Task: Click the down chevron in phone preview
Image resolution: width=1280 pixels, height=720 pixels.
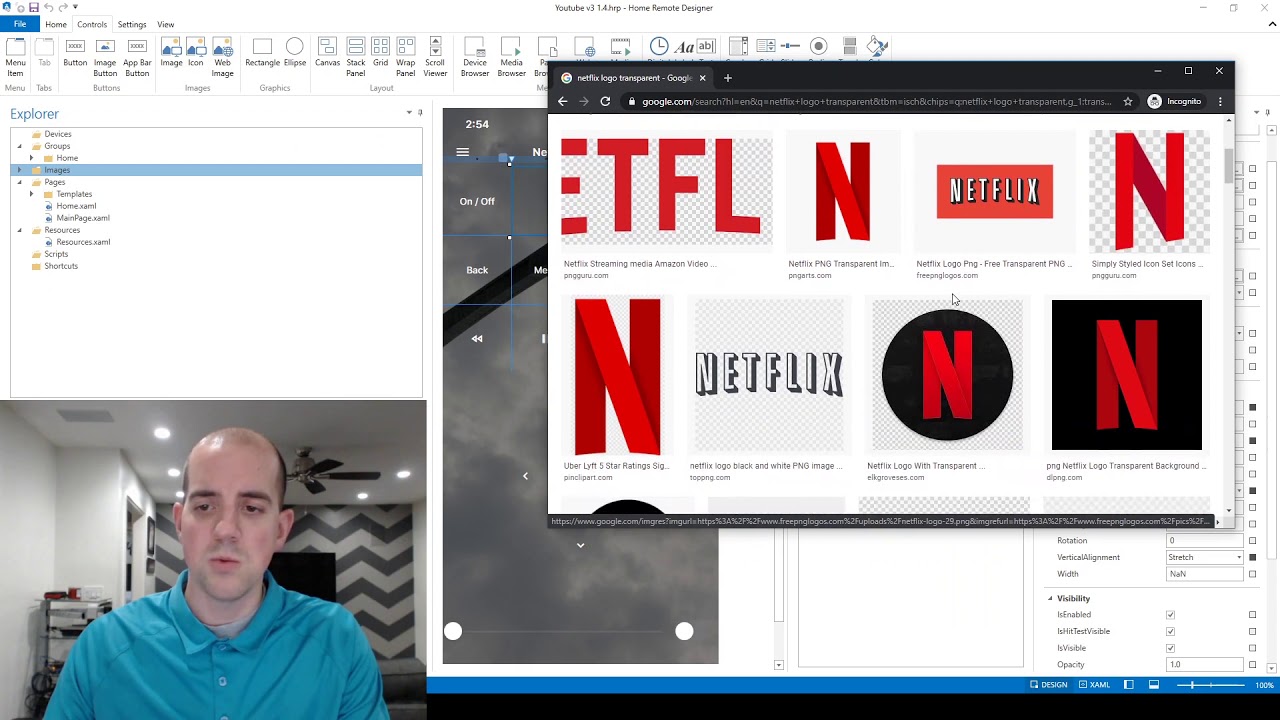Action: (580, 545)
